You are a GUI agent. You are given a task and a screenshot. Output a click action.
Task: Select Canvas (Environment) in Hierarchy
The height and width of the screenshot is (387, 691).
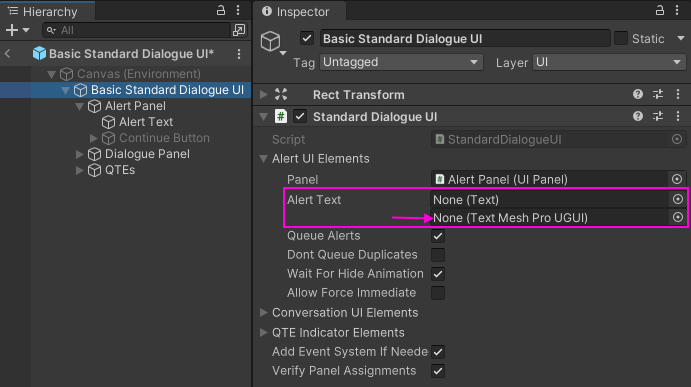tap(139, 74)
